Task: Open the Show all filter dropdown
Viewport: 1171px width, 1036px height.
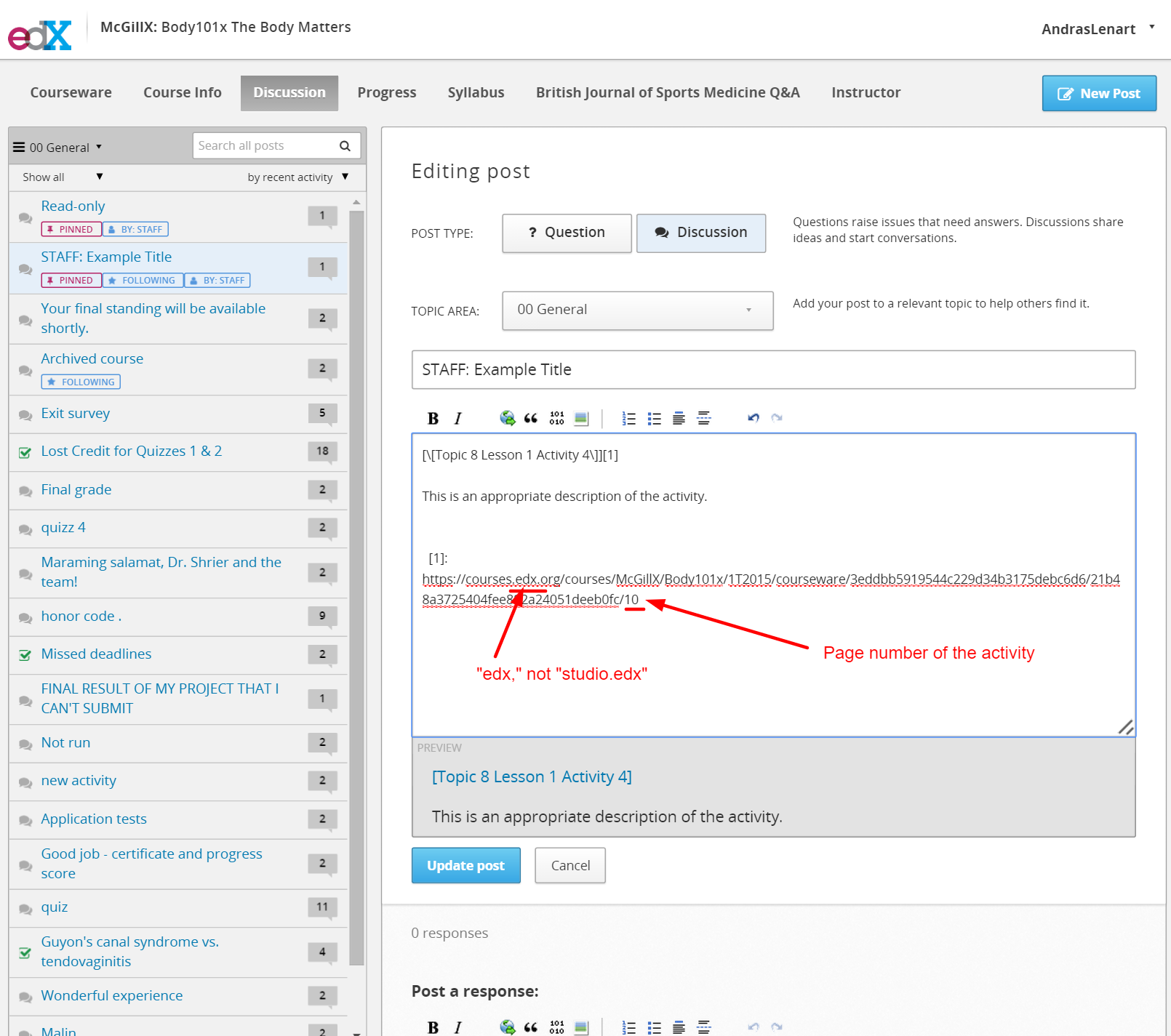Action: click(63, 177)
